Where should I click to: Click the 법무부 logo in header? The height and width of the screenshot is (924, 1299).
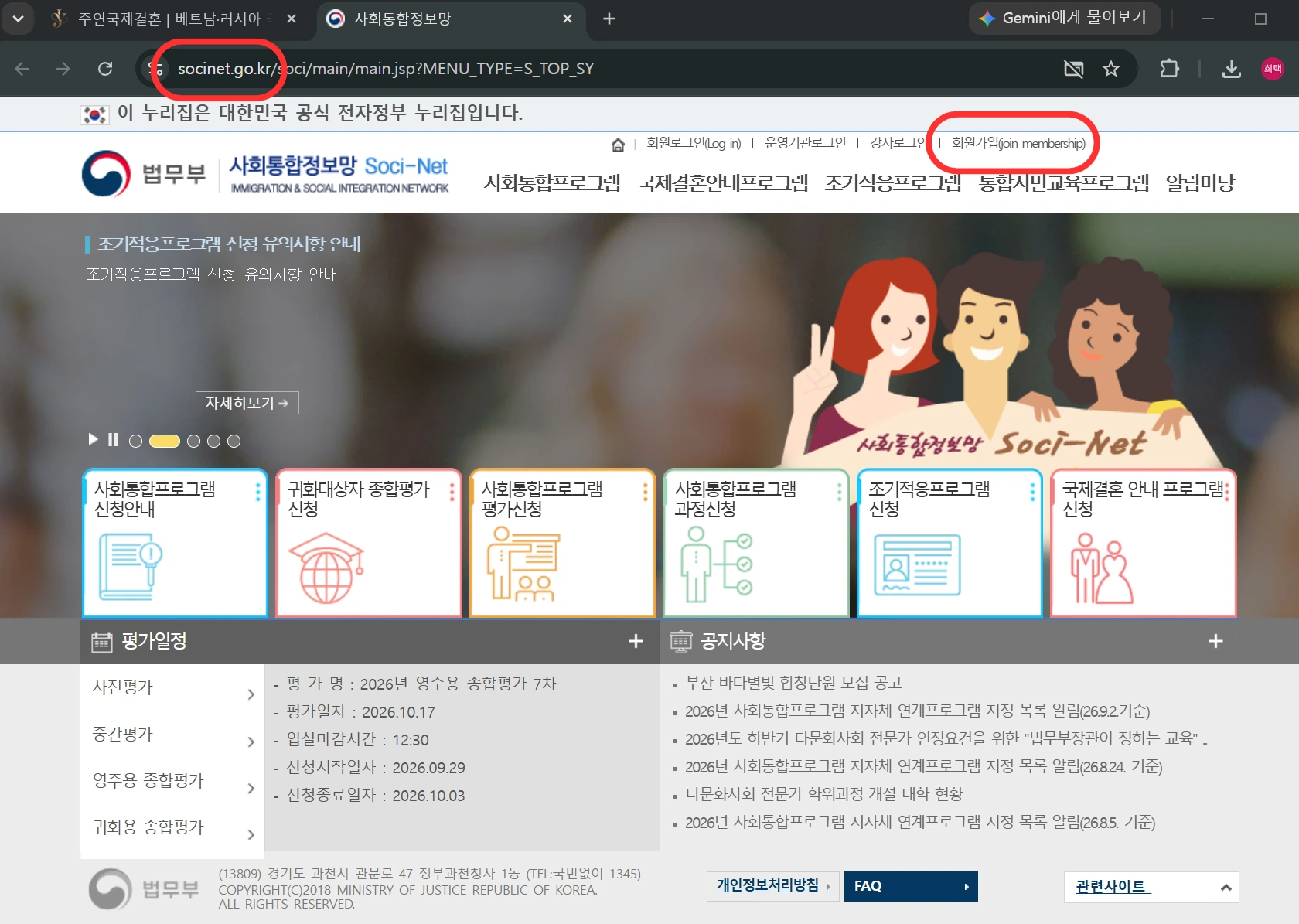[x=144, y=174]
